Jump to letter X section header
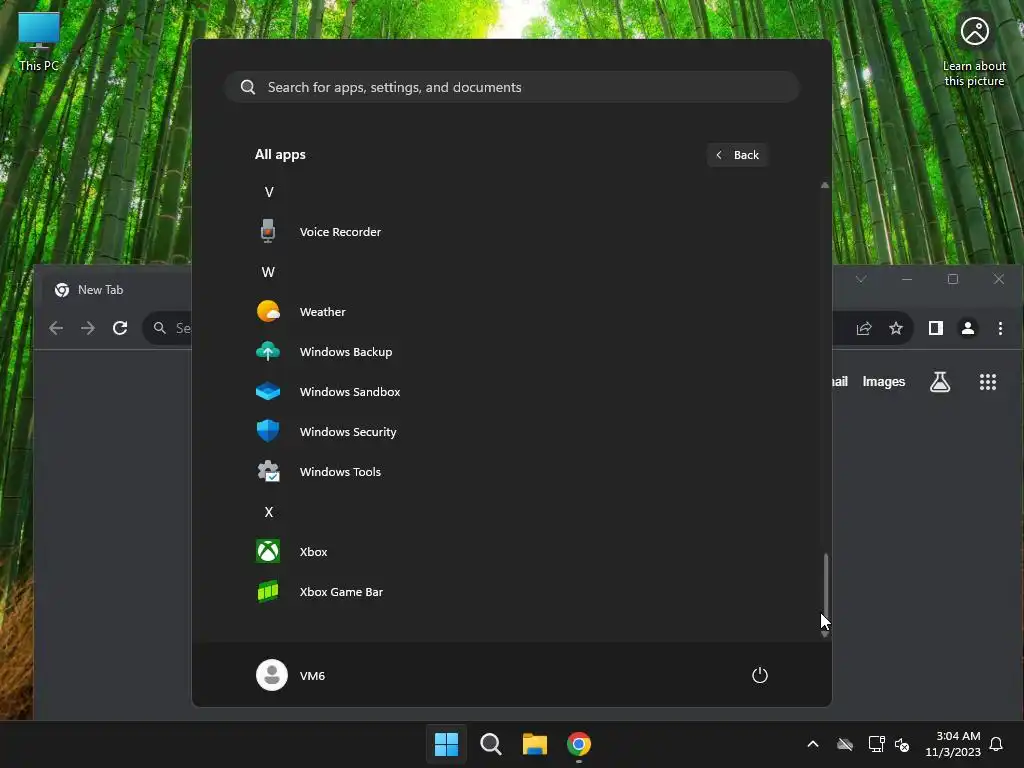The image size is (1024, 768). click(x=268, y=511)
